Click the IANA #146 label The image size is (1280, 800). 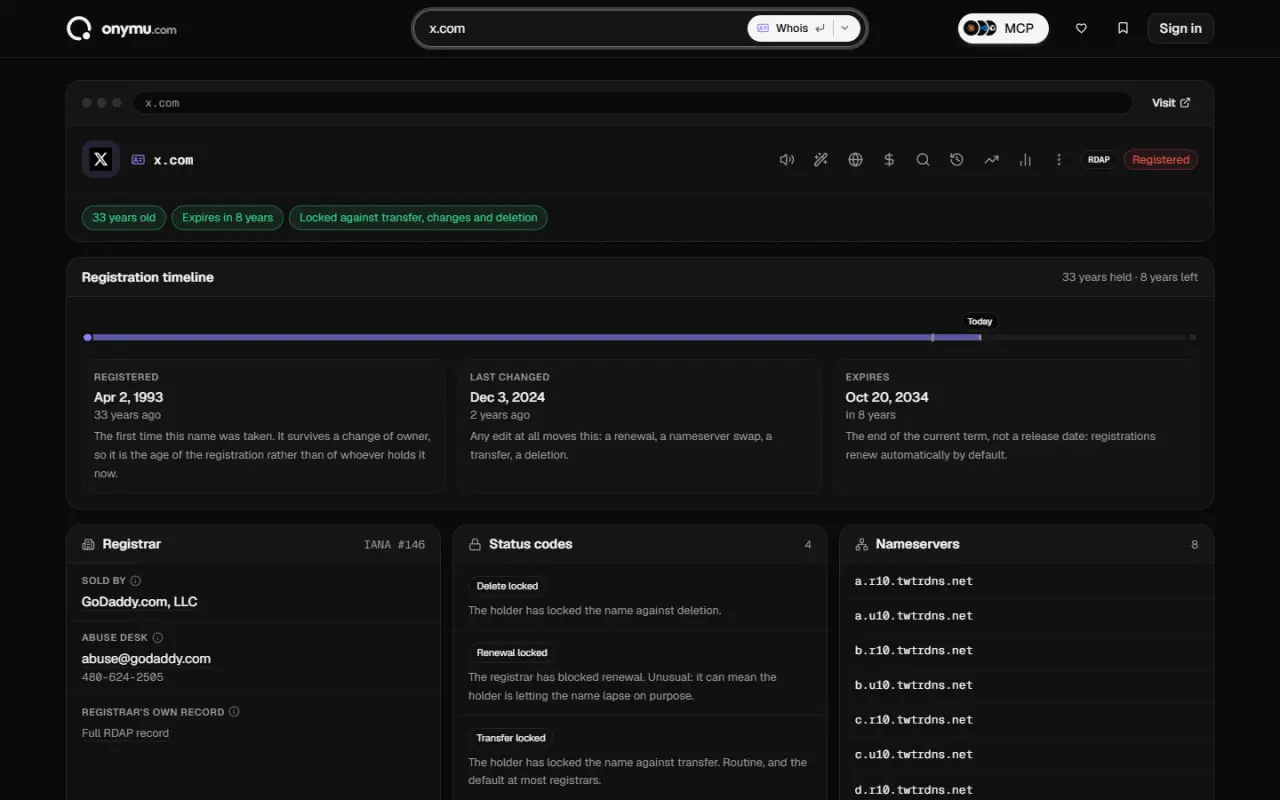(394, 545)
